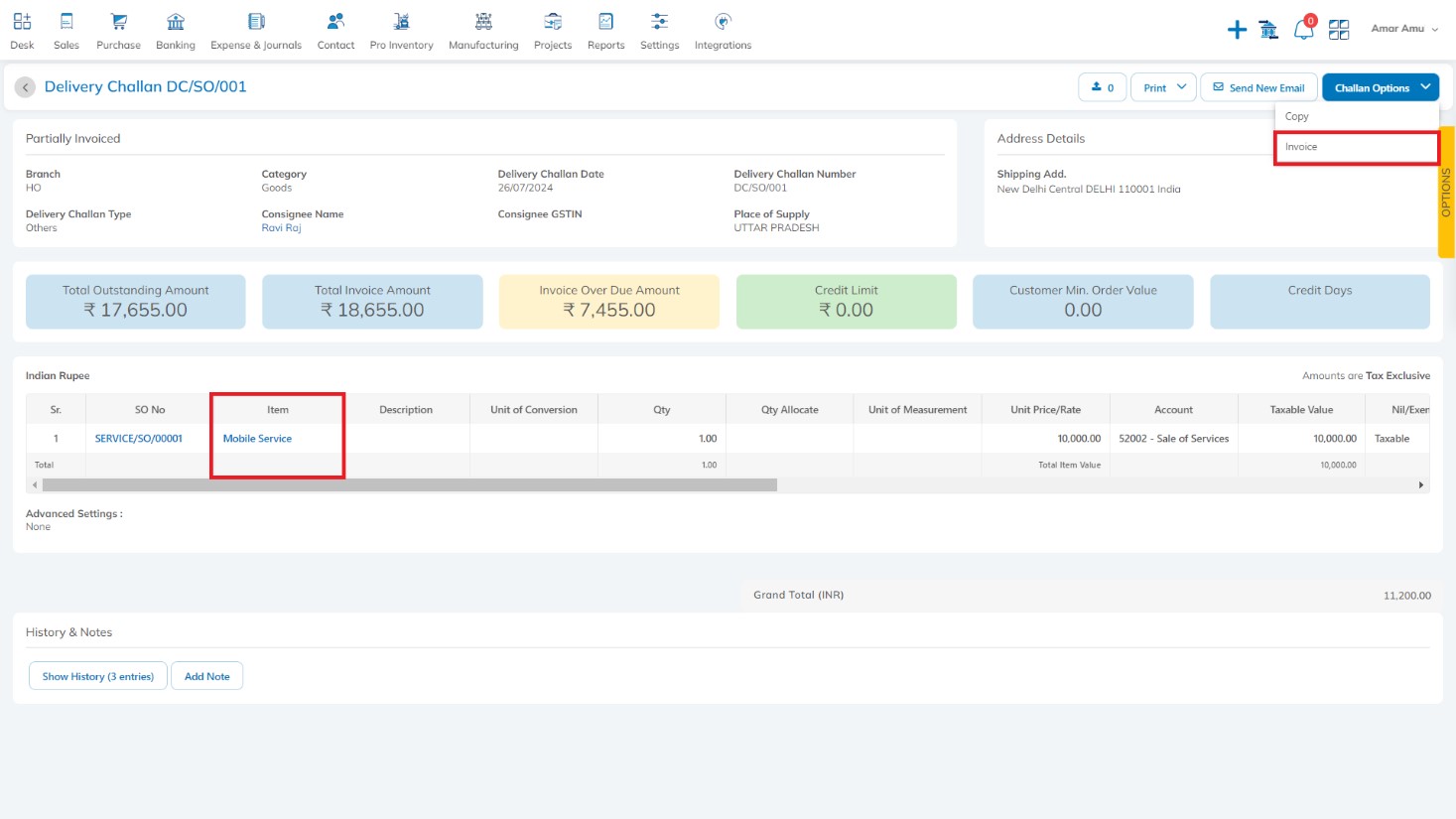The width and height of the screenshot is (1456, 819).
Task: Click the History & Notes heading
Action: 69,632
